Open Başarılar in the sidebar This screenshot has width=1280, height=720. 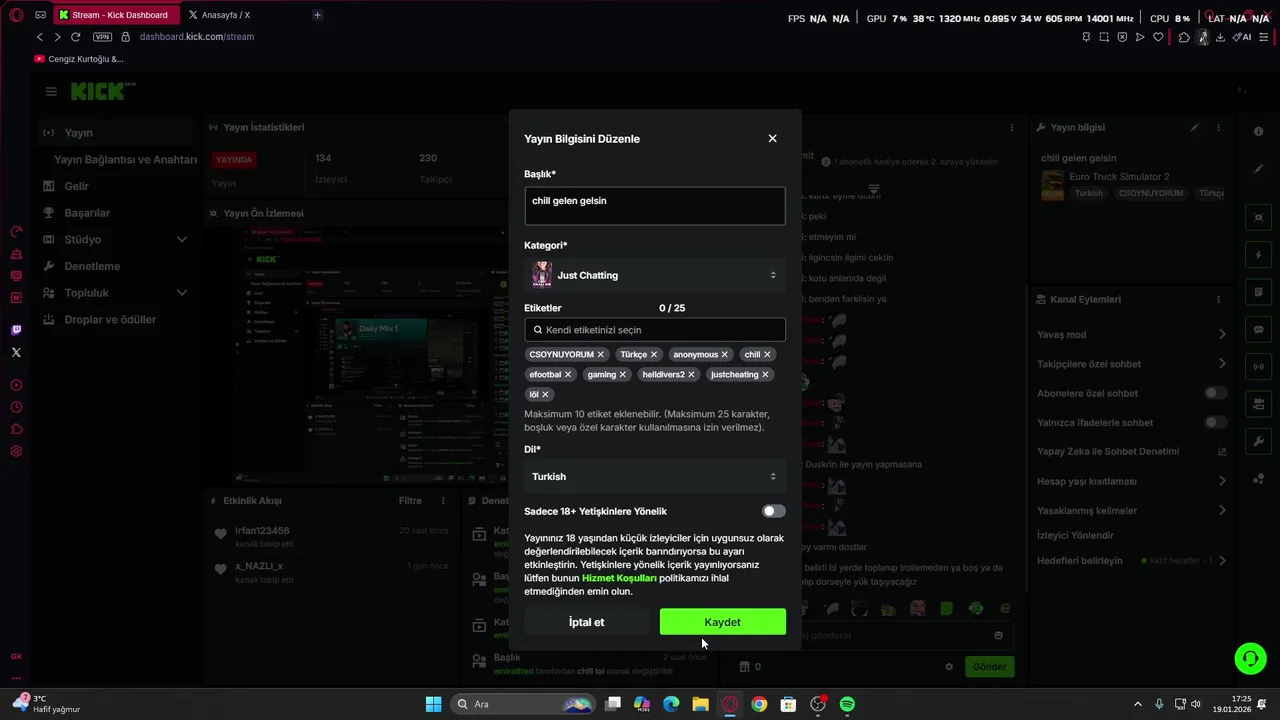pyautogui.click(x=117, y=213)
